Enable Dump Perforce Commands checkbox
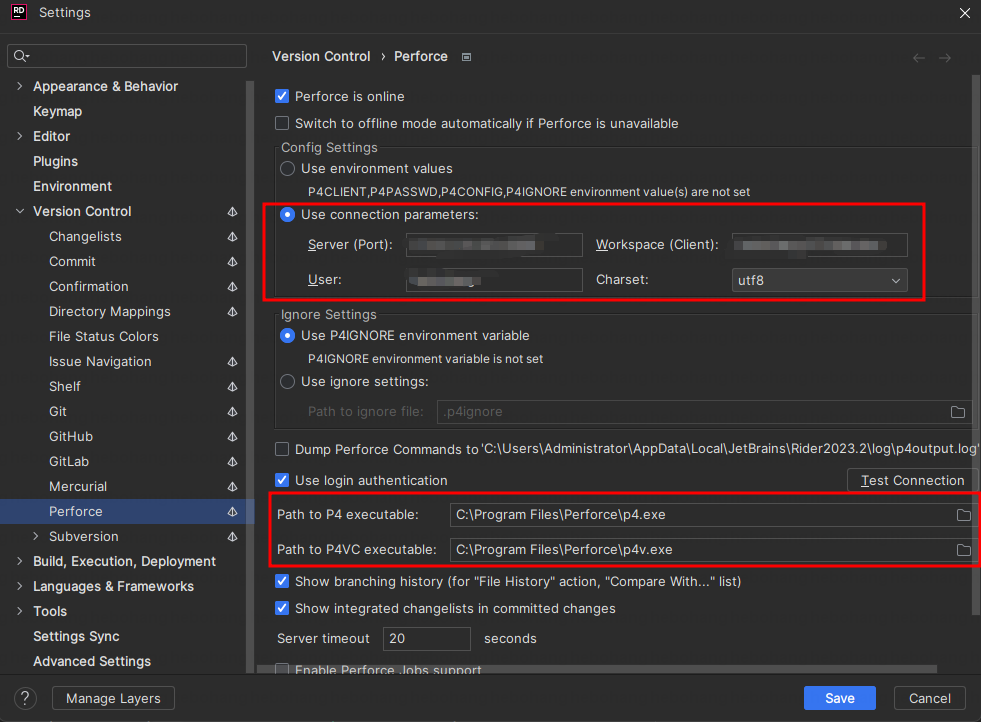 282,449
